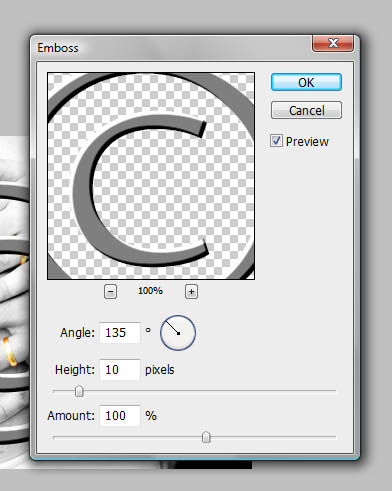Close the Emboss dialog window
The height and width of the screenshot is (491, 392).
[333, 43]
